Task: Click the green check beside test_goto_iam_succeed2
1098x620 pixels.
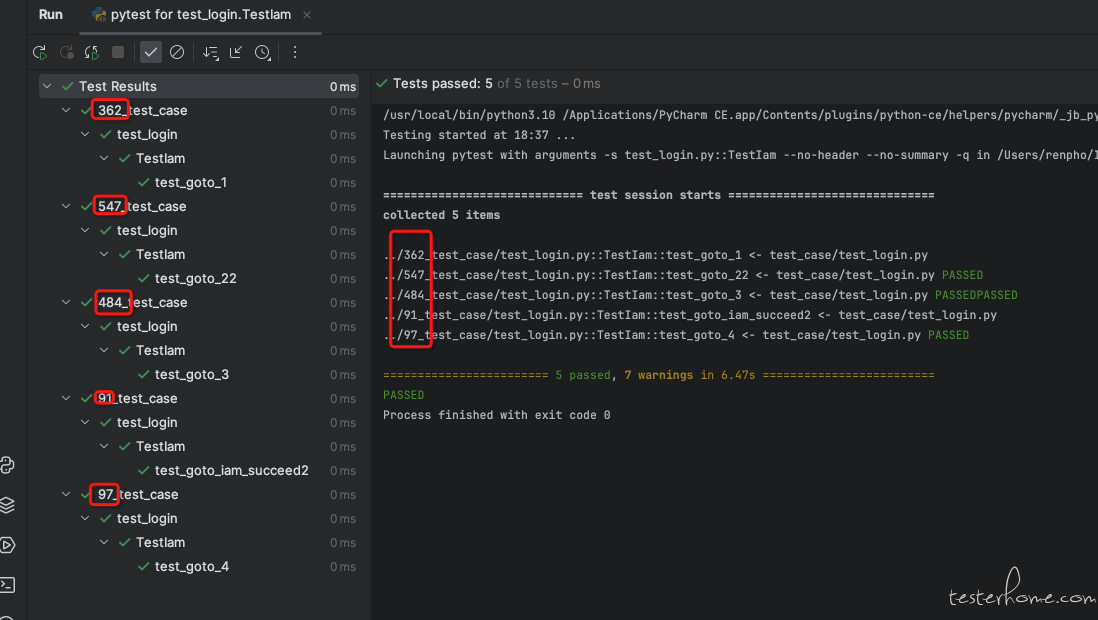Action: point(144,470)
